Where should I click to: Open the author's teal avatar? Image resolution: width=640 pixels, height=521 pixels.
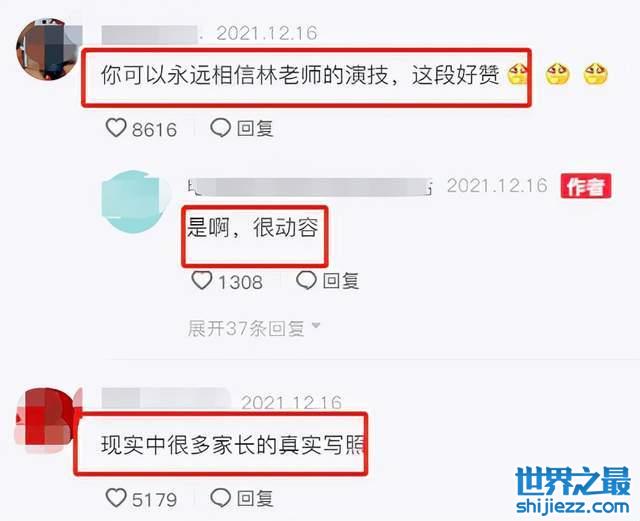133,202
